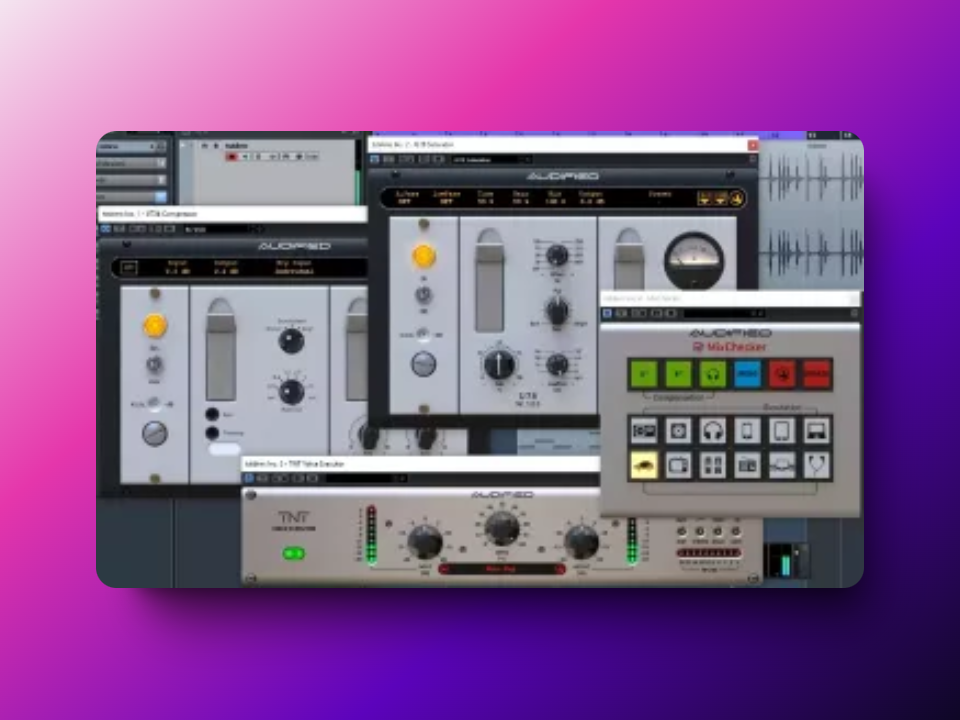Viewport: 960px width, 720px height.
Task: Click the round preset icon in Saturator display
Action: point(737,198)
